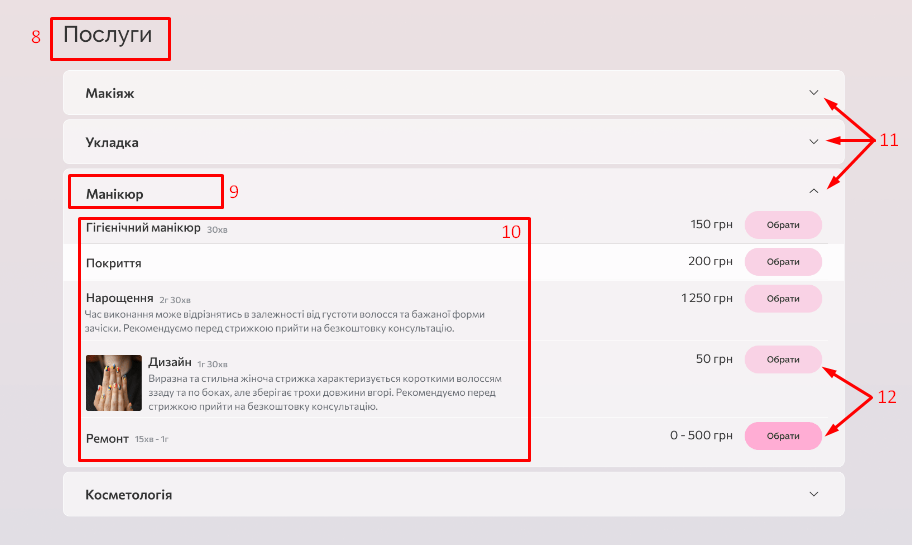The height and width of the screenshot is (545, 912).
Task: Click the Укладка category title
Action: click(112, 142)
